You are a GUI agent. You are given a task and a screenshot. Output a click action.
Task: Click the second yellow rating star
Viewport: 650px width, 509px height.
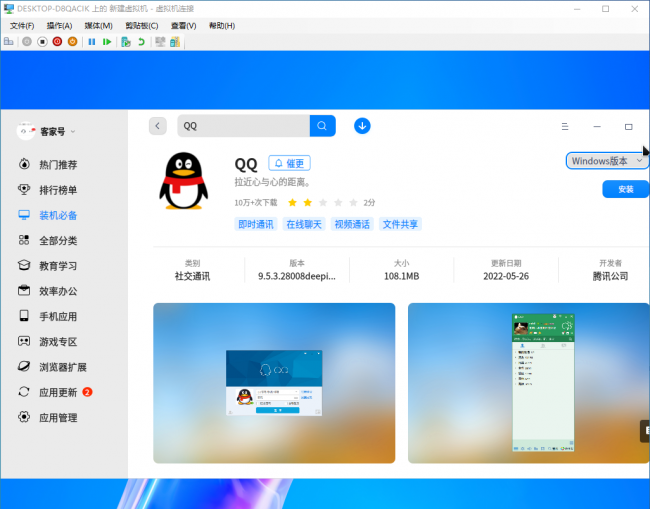coord(308,203)
